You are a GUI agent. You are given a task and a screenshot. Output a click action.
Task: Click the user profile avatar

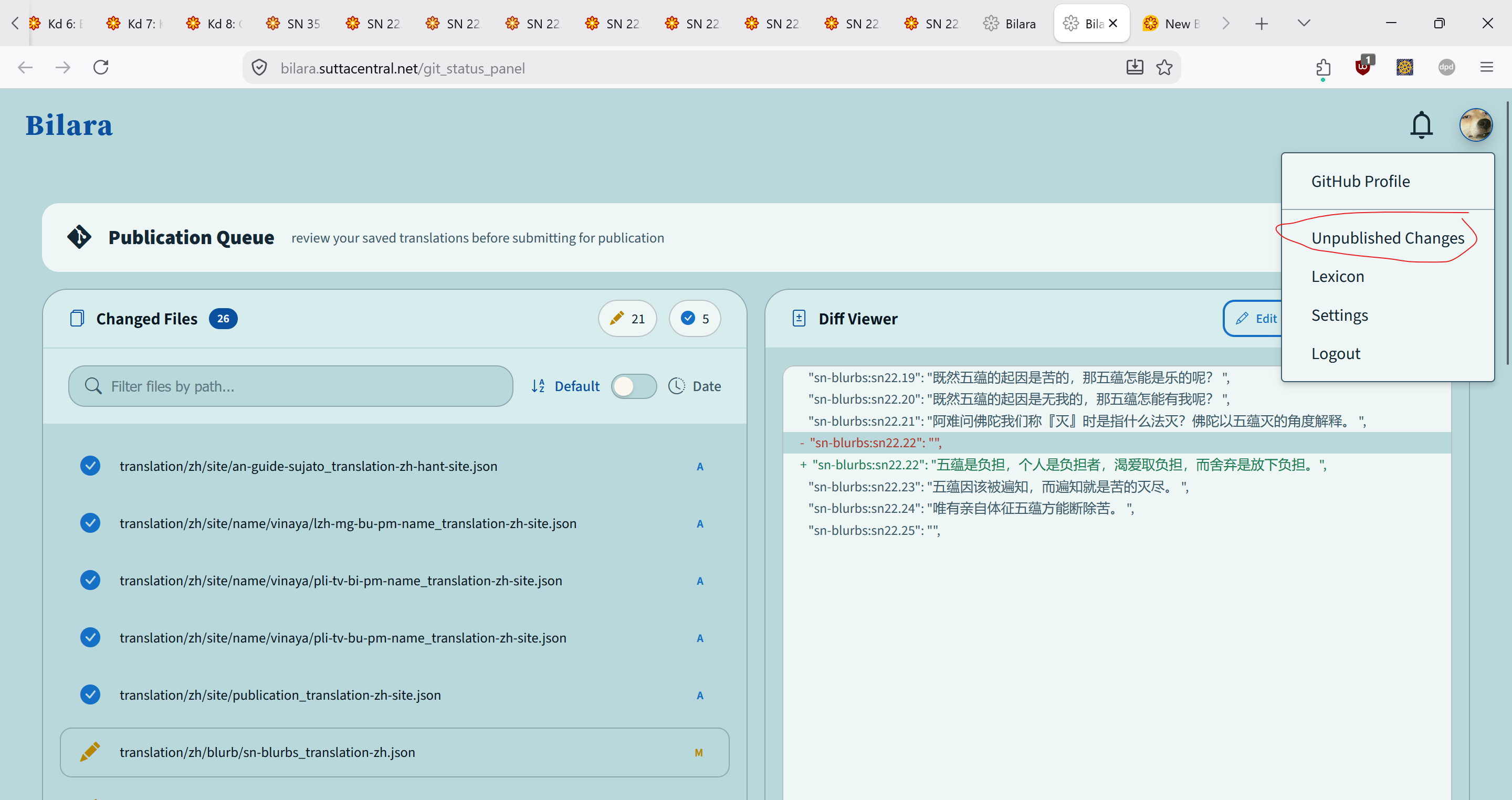click(1476, 125)
